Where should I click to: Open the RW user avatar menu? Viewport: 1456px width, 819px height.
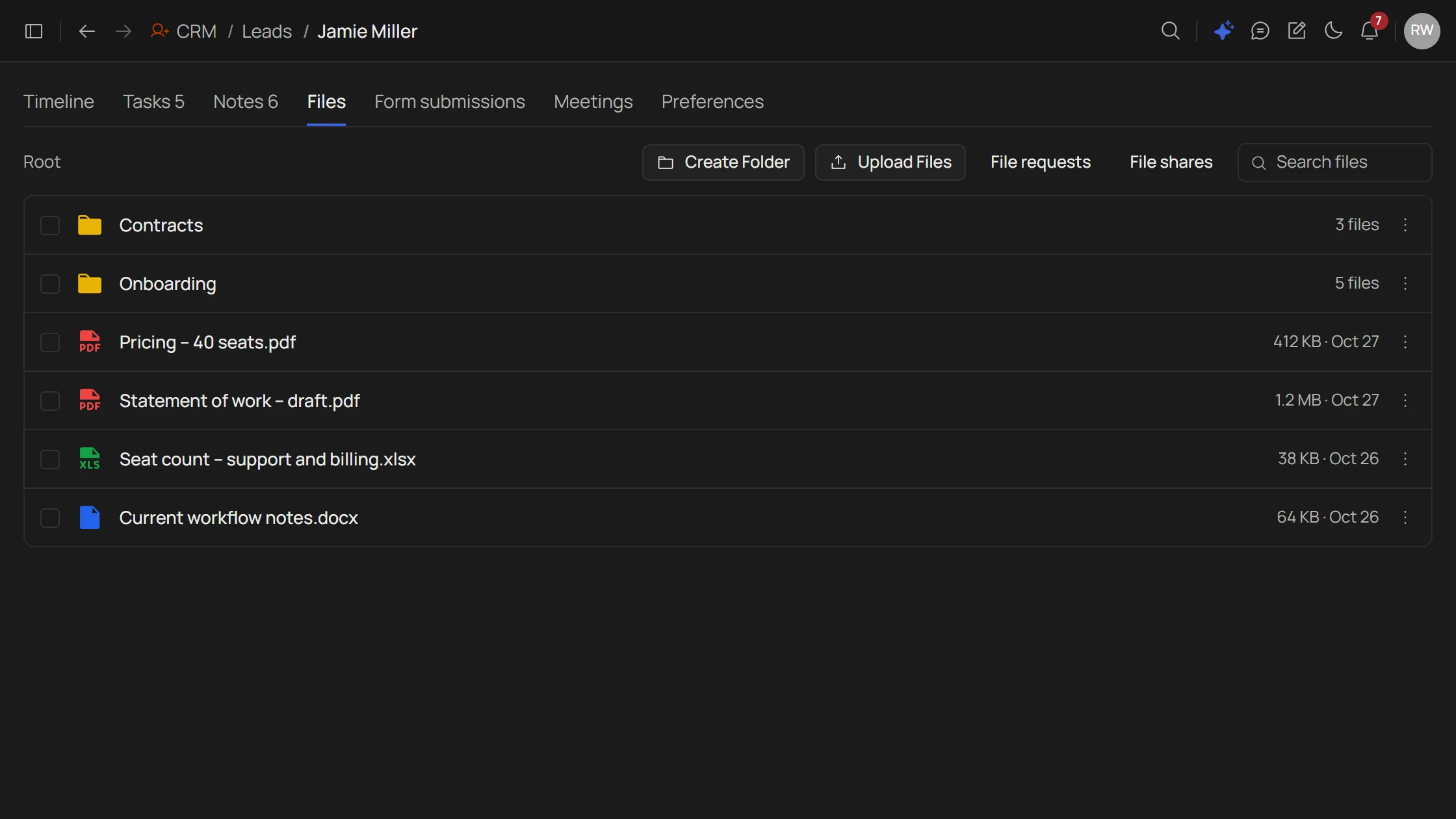(x=1422, y=31)
